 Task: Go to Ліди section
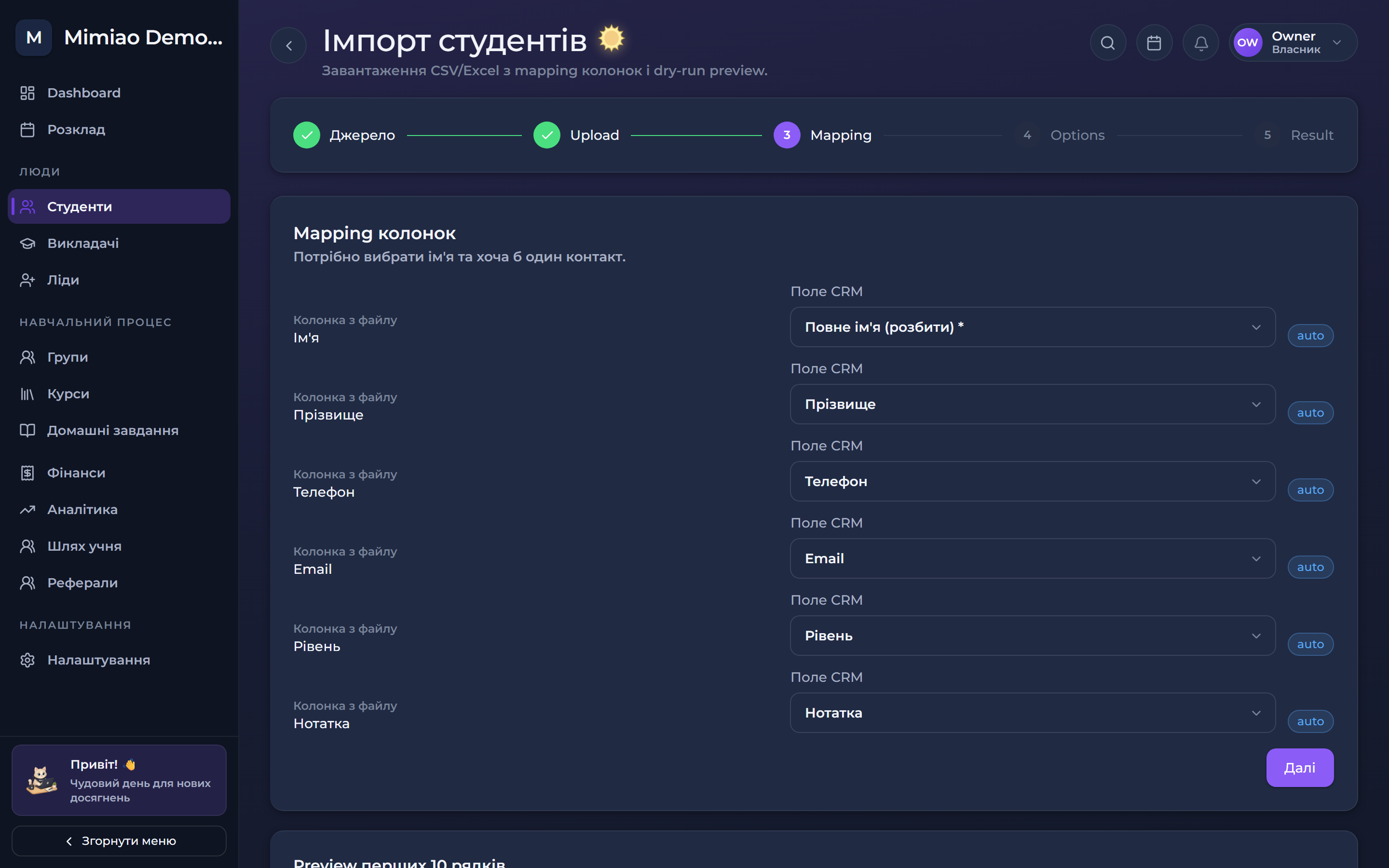point(119,280)
